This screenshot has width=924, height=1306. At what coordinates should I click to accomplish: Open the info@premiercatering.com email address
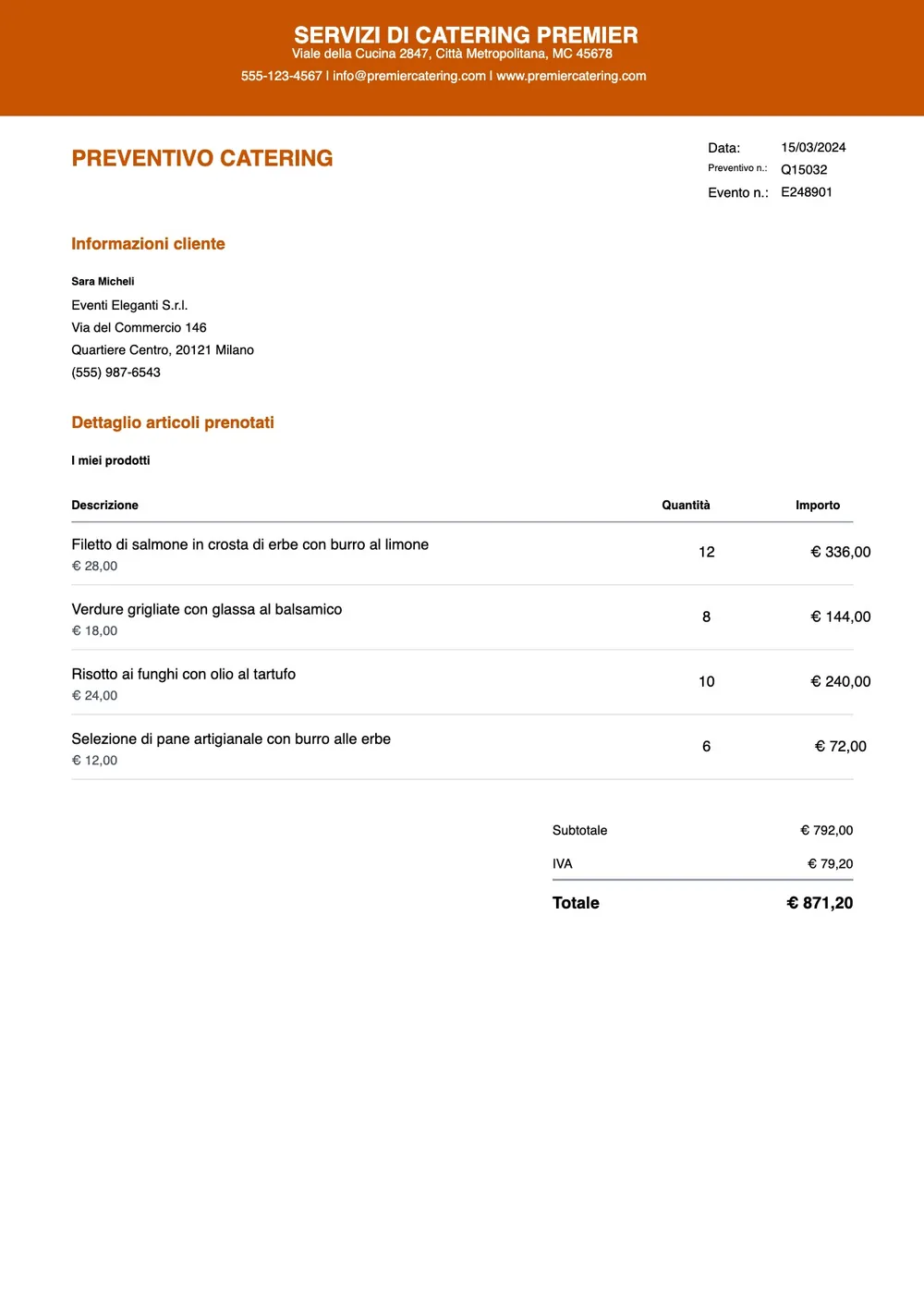409,76
